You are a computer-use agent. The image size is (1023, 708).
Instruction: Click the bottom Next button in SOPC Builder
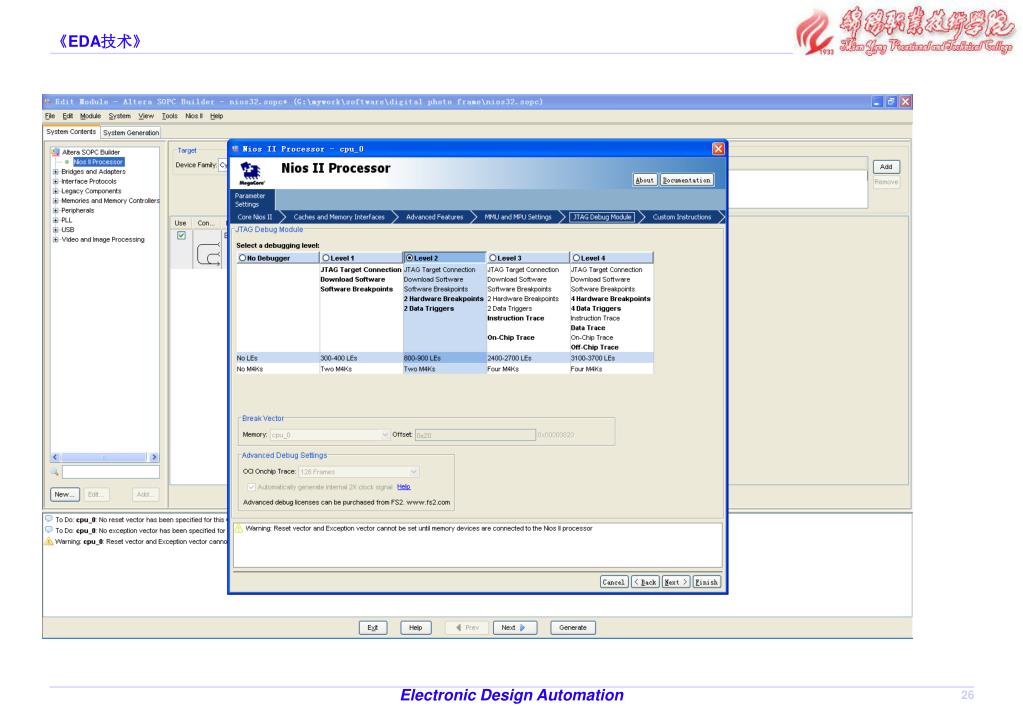click(x=514, y=628)
